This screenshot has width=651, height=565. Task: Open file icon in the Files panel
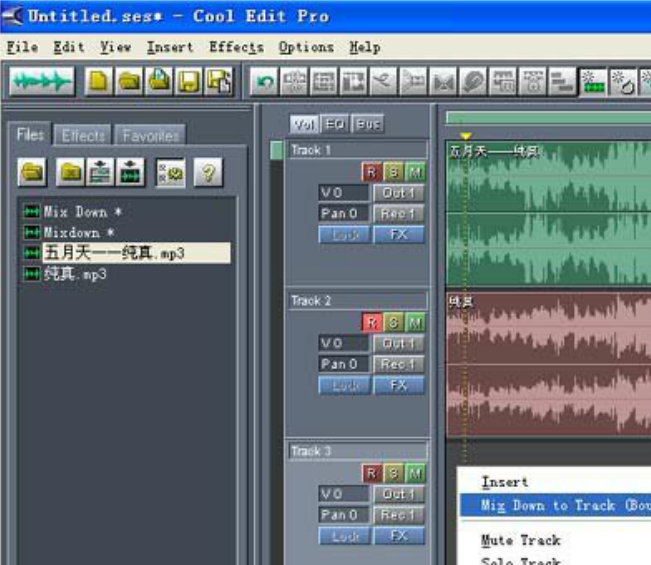[33, 173]
